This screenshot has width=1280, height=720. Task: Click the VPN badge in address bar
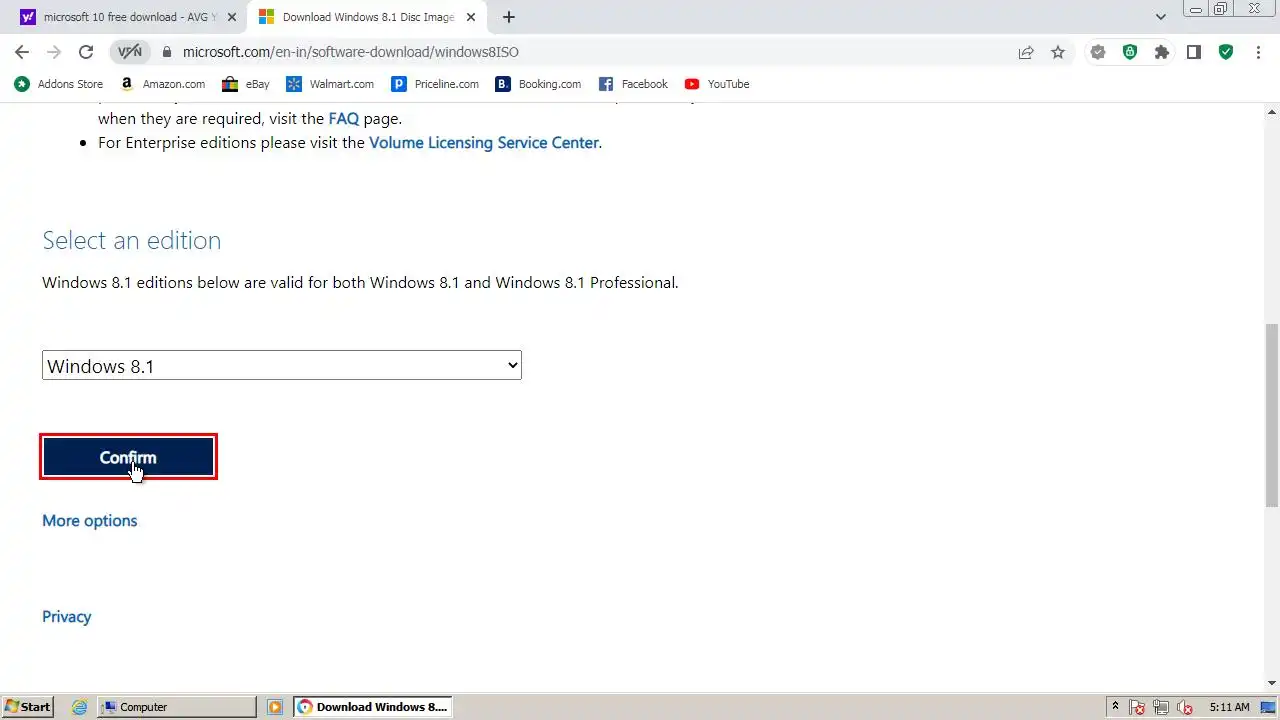click(130, 52)
